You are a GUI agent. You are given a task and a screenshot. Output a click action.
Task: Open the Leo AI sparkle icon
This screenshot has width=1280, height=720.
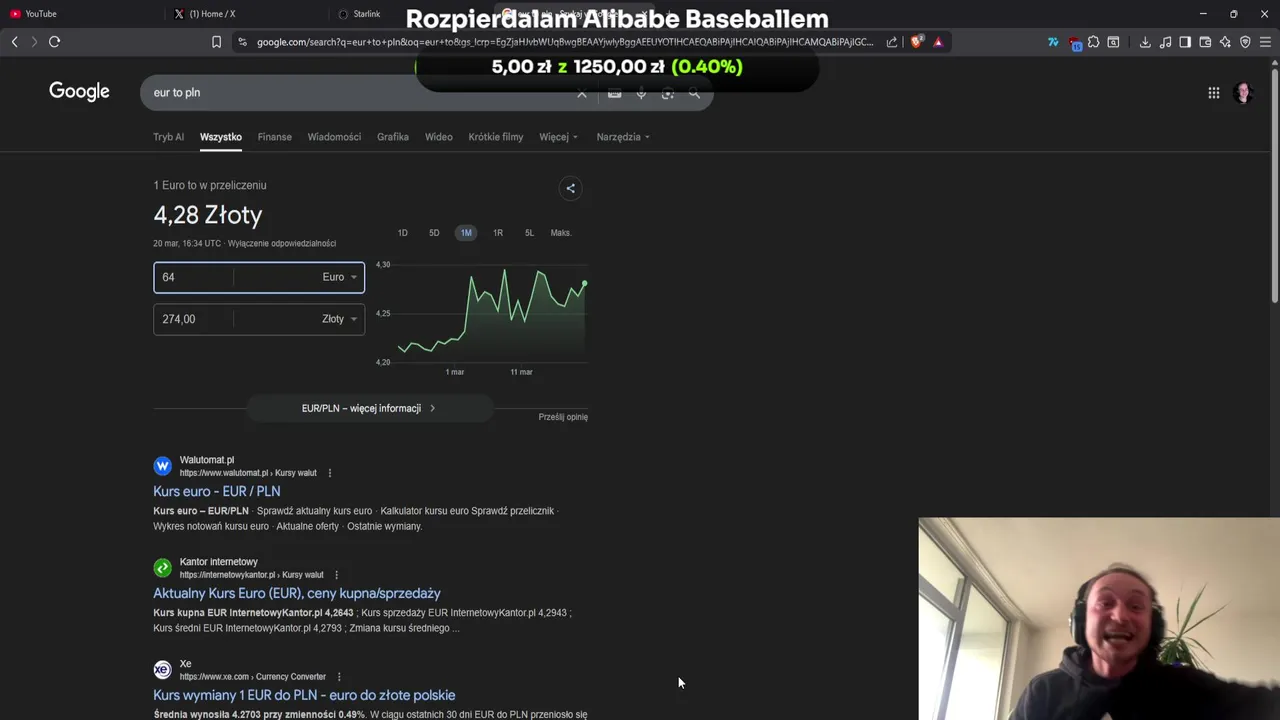1225,42
